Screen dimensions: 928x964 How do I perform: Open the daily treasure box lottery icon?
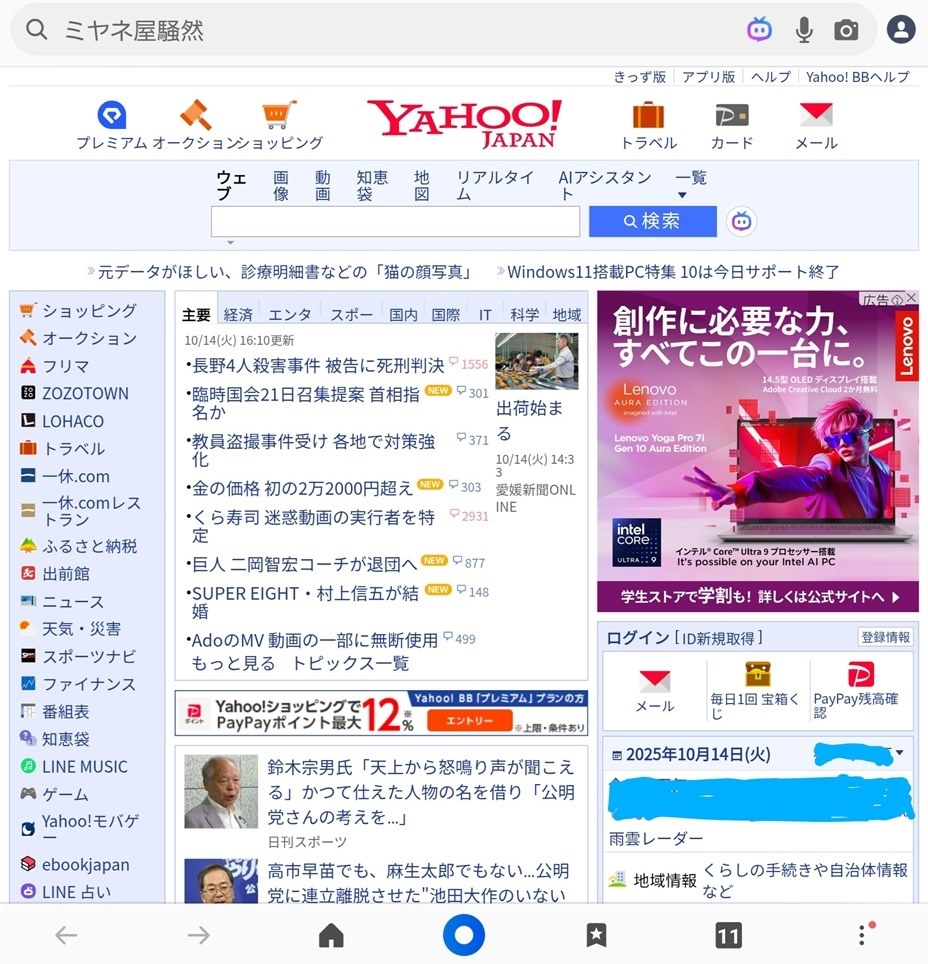758,674
